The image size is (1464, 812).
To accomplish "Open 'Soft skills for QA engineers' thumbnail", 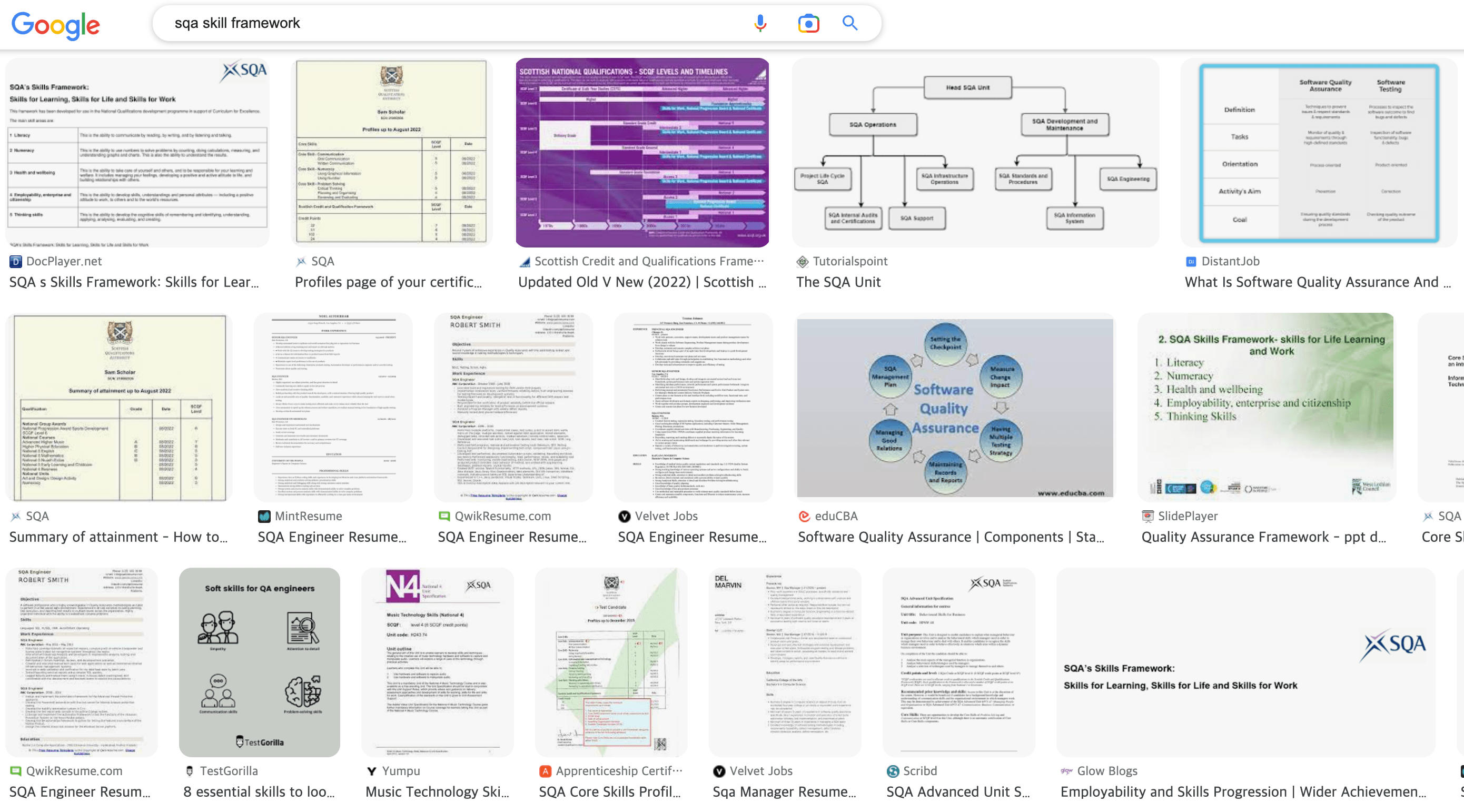I will point(259,662).
